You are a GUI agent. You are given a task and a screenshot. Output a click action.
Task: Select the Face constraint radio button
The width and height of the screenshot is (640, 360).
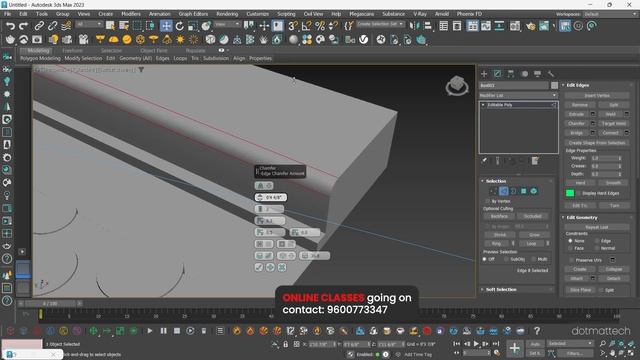tap(571, 248)
